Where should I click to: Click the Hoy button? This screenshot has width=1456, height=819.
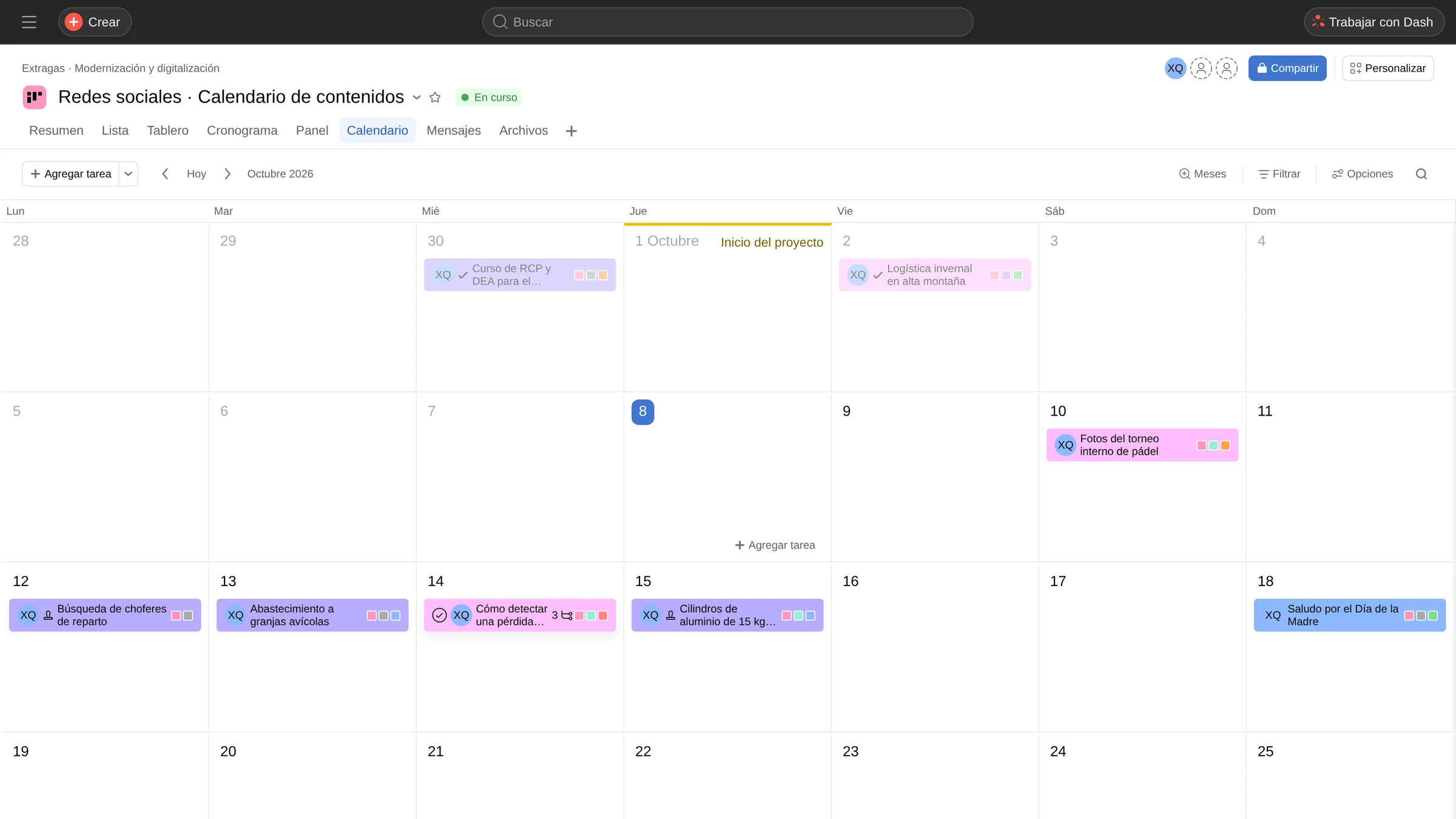tap(197, 174)
